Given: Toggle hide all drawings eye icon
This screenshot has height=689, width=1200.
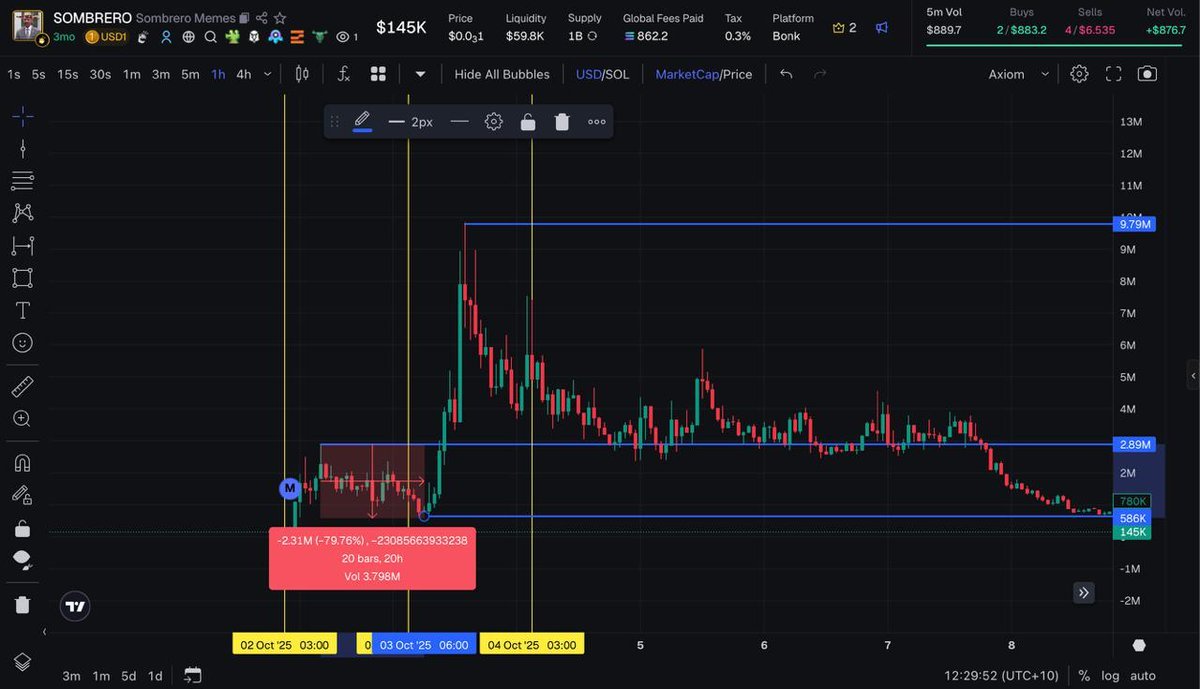Looking at the screenshot, I should 22,559.
